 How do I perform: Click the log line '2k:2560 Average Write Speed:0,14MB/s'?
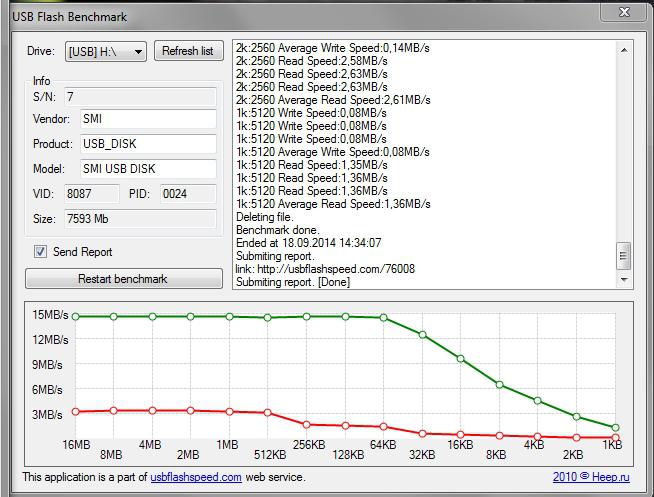click(x=332, y=48)
